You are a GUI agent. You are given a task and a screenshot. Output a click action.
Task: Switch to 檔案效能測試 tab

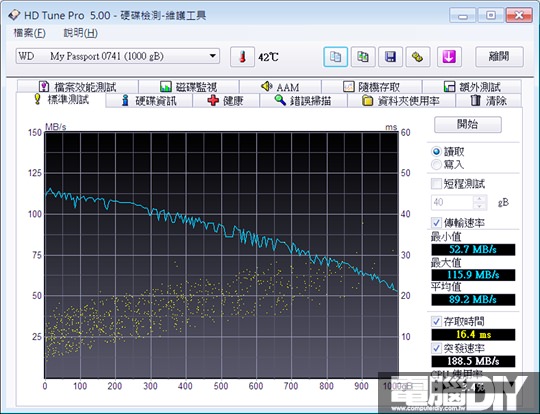(x=78, y=86)
